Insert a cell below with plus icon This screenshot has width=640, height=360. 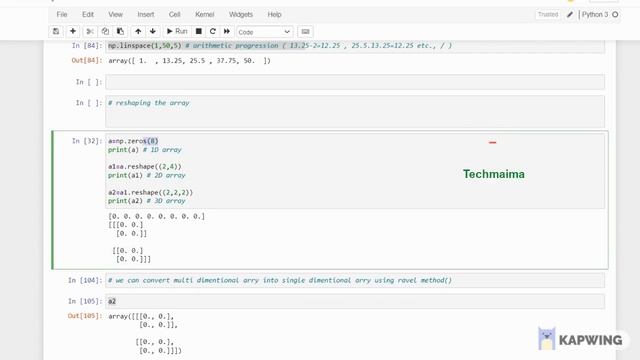click(x=73, y=31)
